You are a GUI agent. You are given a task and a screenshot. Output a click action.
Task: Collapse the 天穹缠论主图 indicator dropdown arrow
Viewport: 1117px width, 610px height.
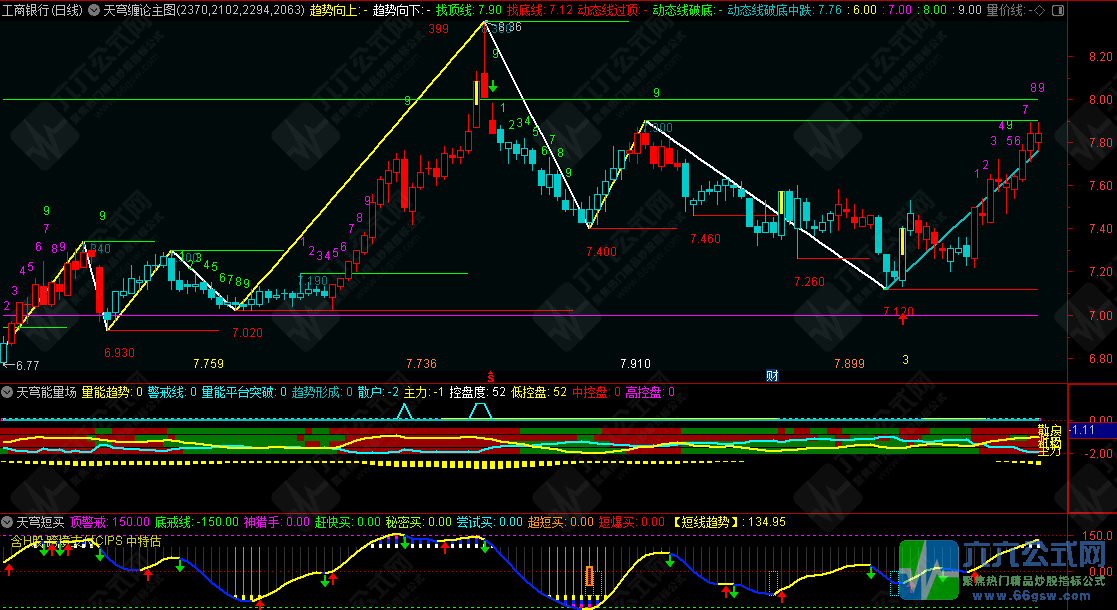tap(93, 10)
